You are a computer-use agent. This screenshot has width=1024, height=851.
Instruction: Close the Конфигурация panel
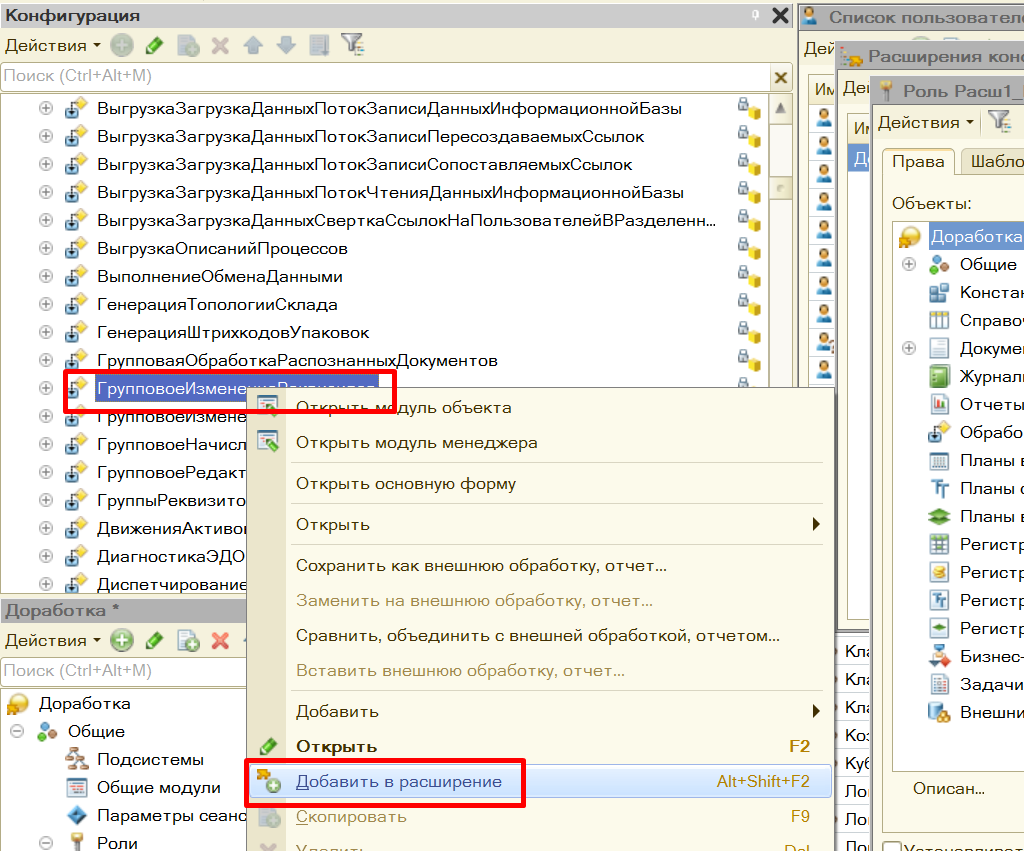point(780,16)
